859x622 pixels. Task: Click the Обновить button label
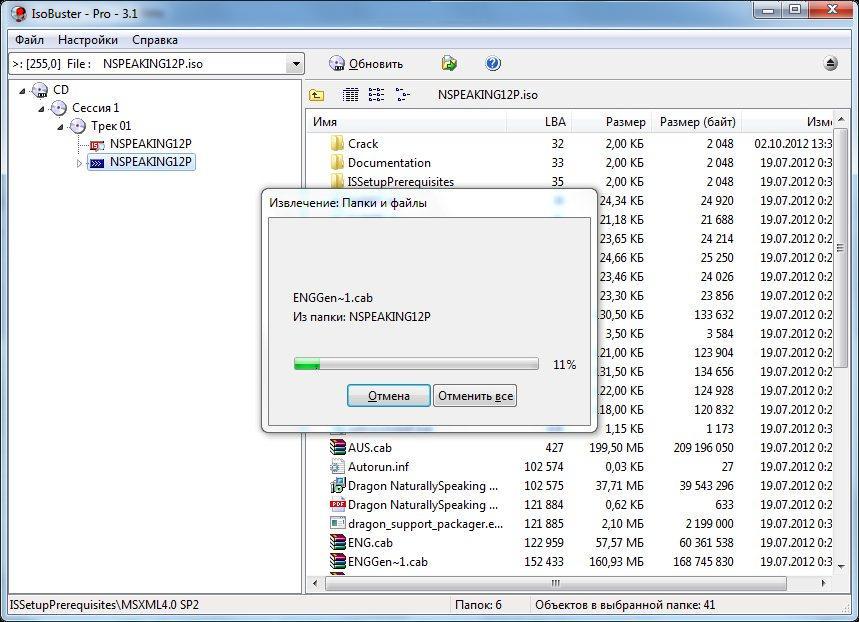click(376, 64)
